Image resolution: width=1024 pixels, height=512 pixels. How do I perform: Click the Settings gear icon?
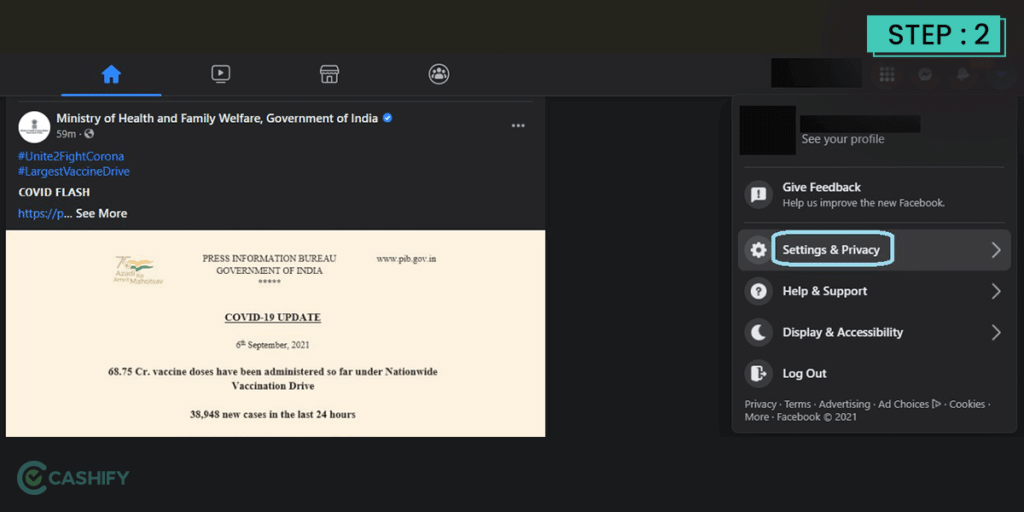758,249
